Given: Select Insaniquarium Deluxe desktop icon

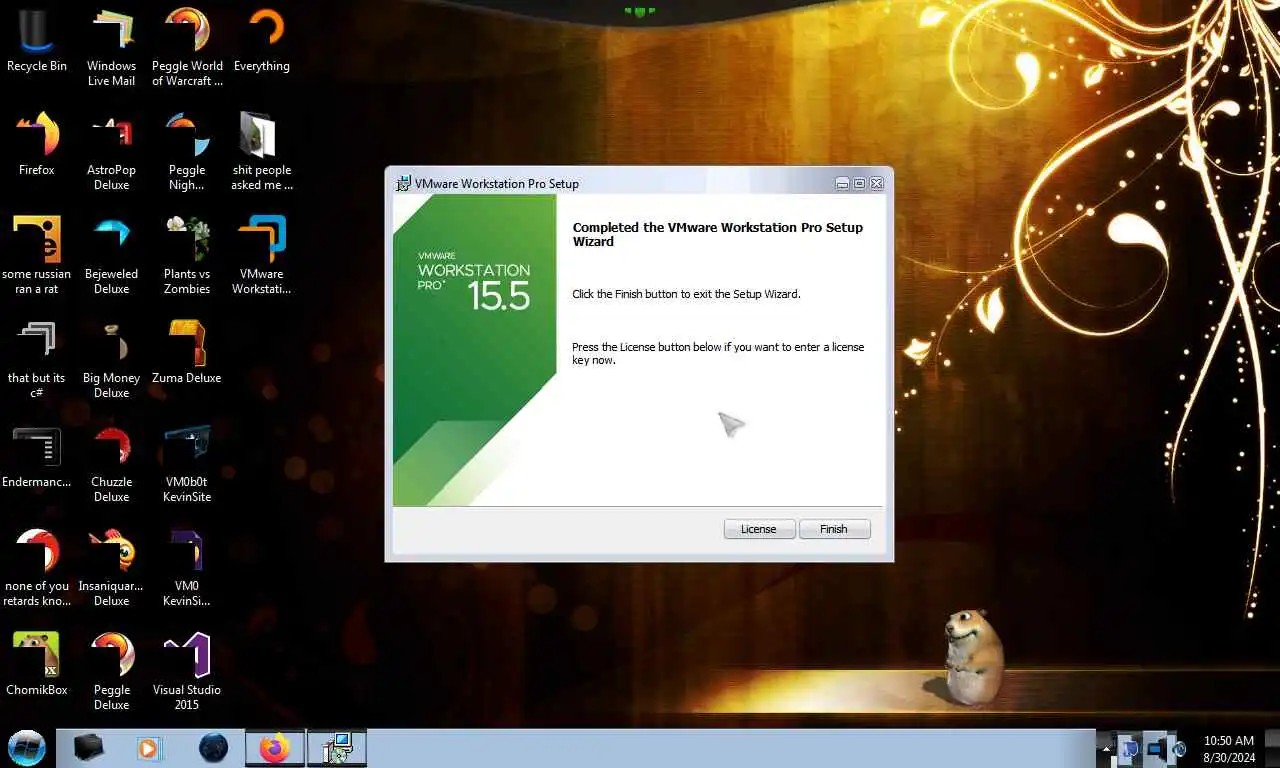Looking at the screenshot, I should [x=112, y=568].
